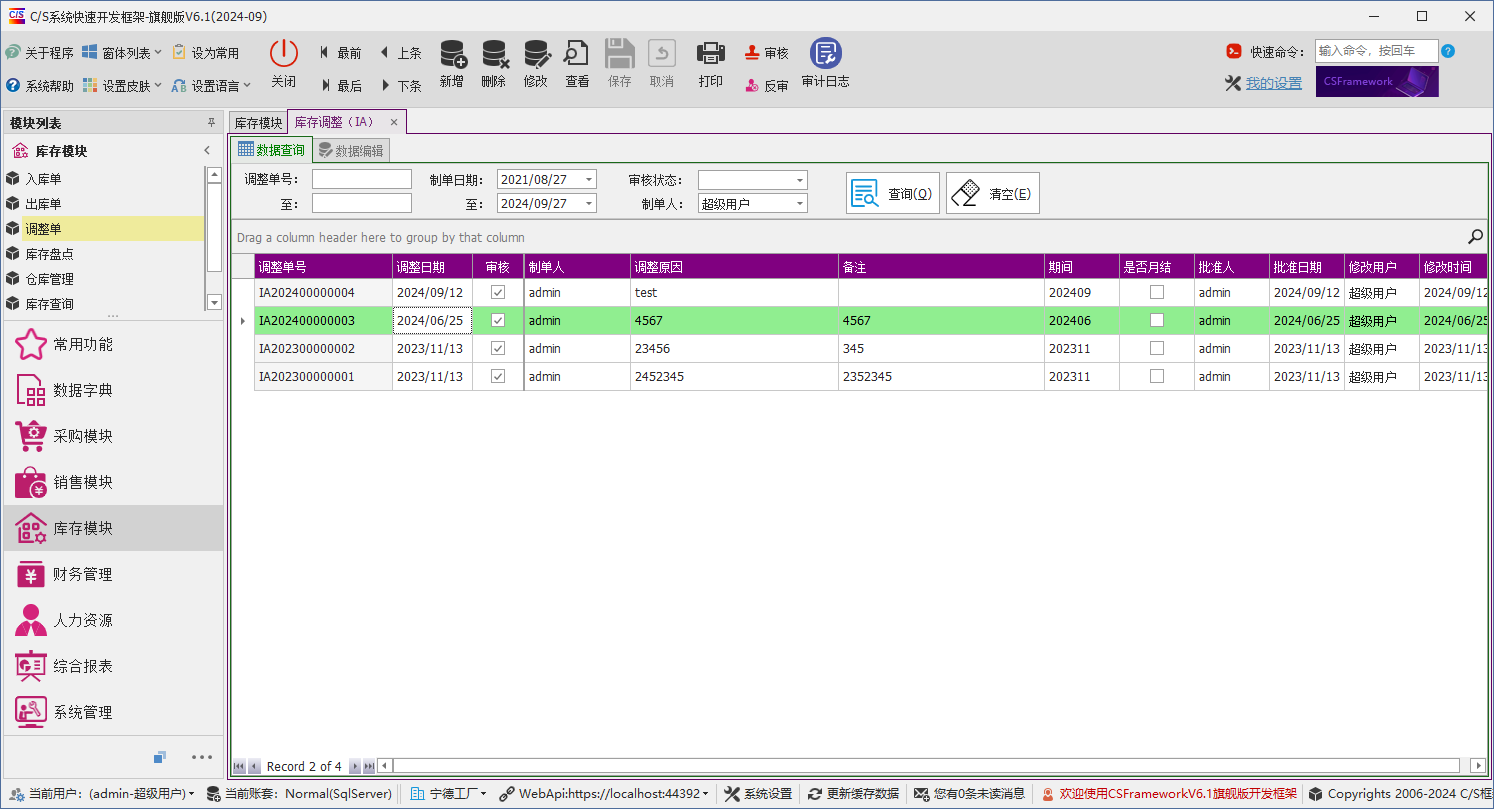Switch to the 库存模块 document tab
Screen dimensions: 1494x809
(259, 123)
